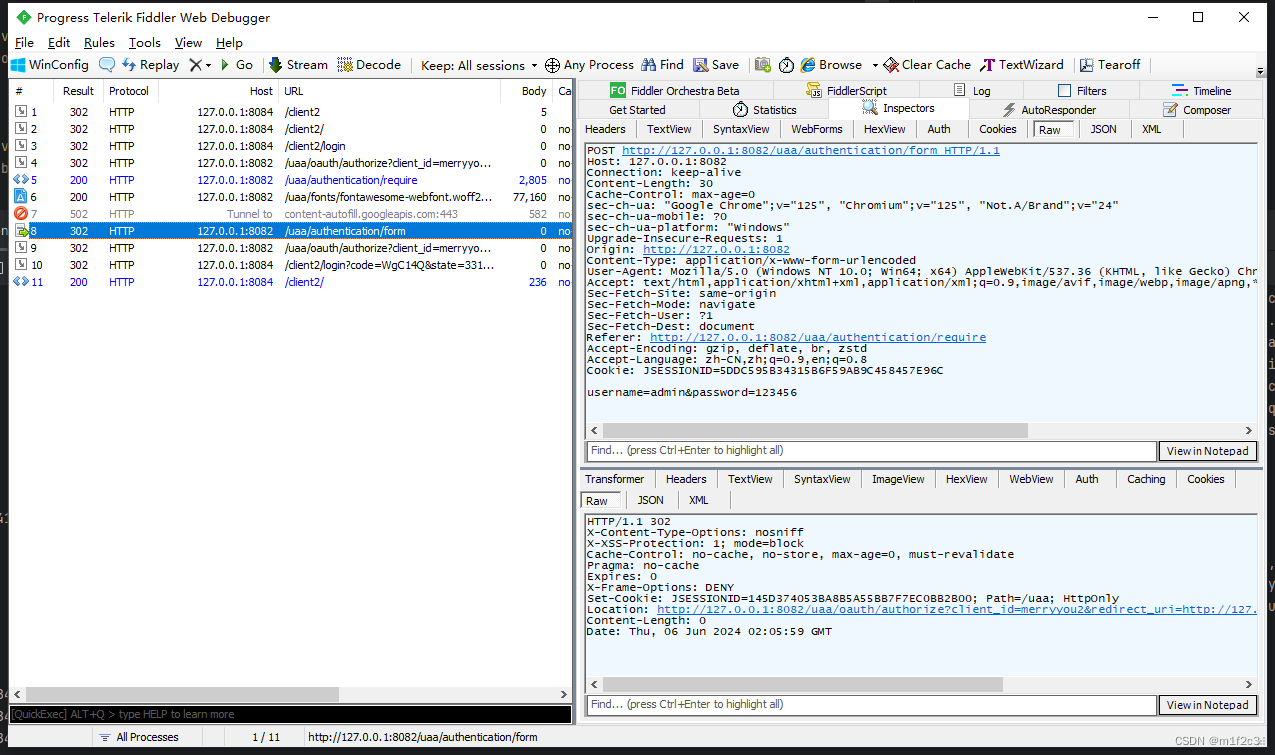The image size is (1275, 755).
Task: Switch to Fiddler Orchestra Beta tab
Action: [x=675, y=91]
